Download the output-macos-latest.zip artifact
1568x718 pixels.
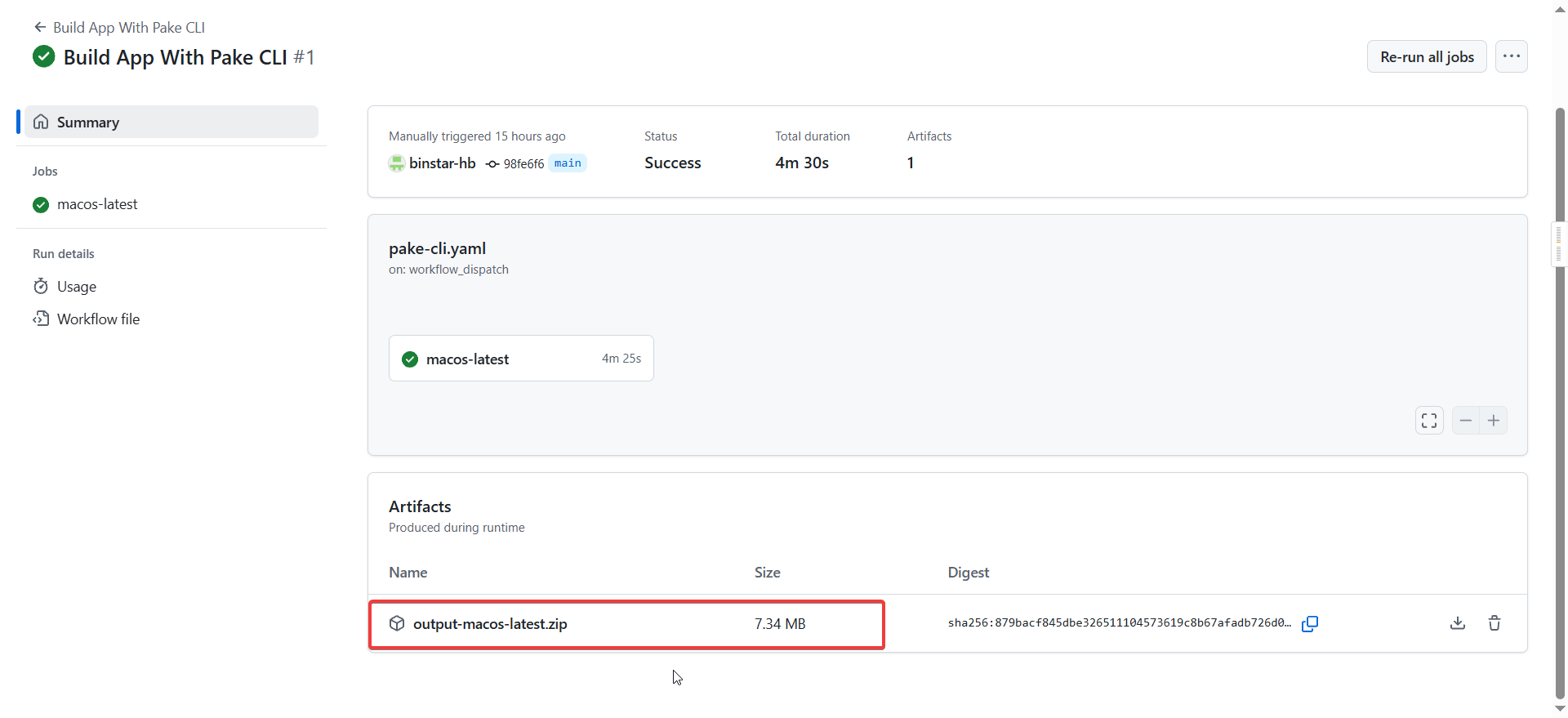[1458, 623]
